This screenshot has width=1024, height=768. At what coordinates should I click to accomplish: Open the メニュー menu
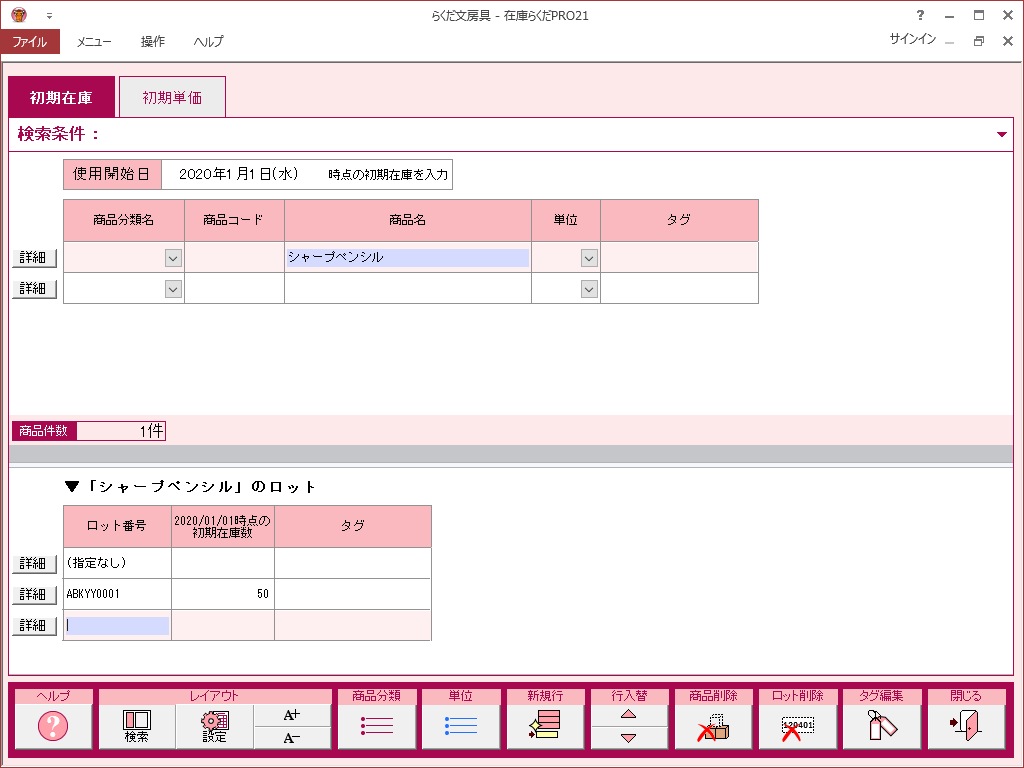click(x=94, y=42)
